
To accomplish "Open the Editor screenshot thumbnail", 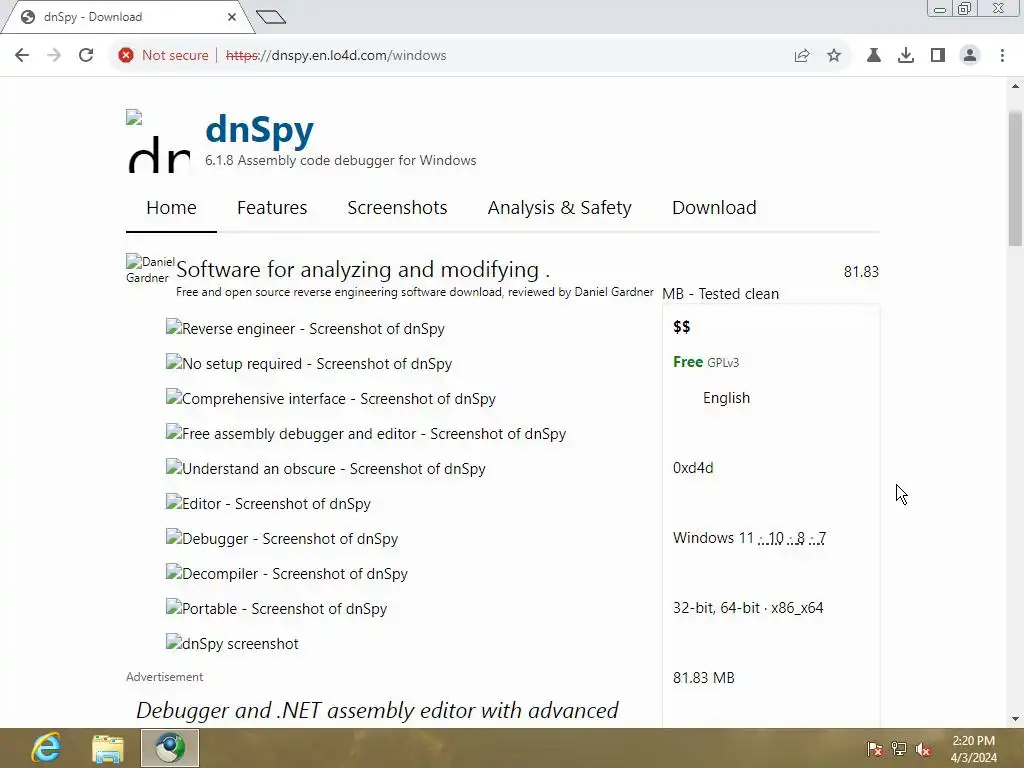I will pyautogui.click(x=268, y=504).
